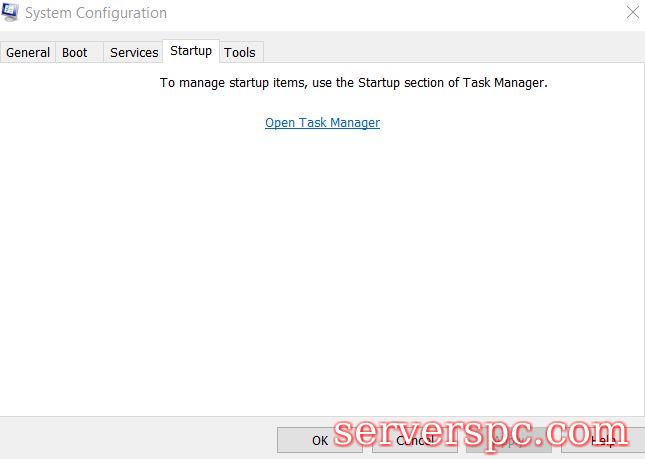Screen dimensions: 645x459
Task: Click the Startup tab
Action: pyautogui.click(x=191, y=51)
